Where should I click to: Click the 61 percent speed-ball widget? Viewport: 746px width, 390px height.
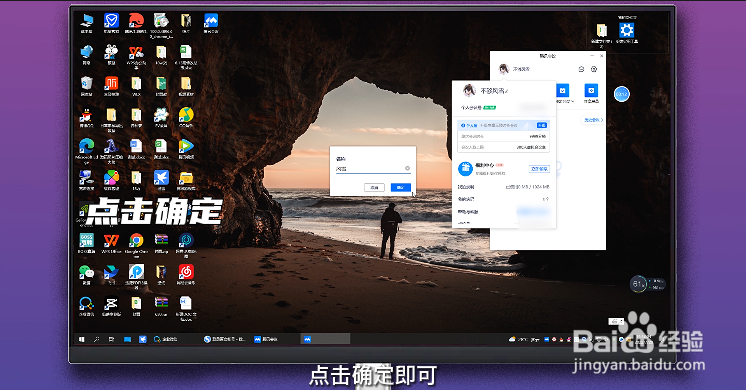(x=638, y=284)
